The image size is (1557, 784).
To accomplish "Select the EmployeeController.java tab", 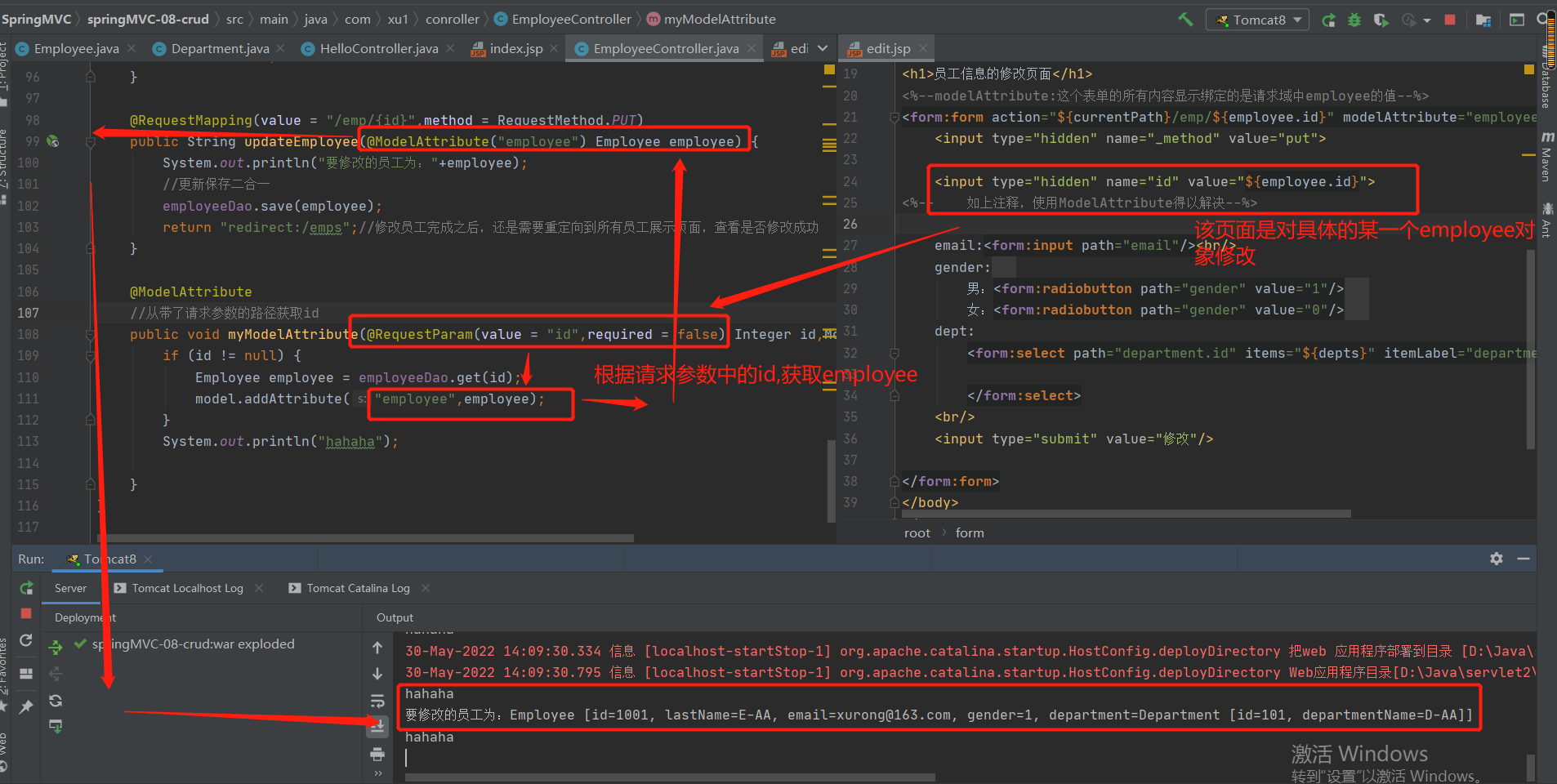I will point(666,49).
